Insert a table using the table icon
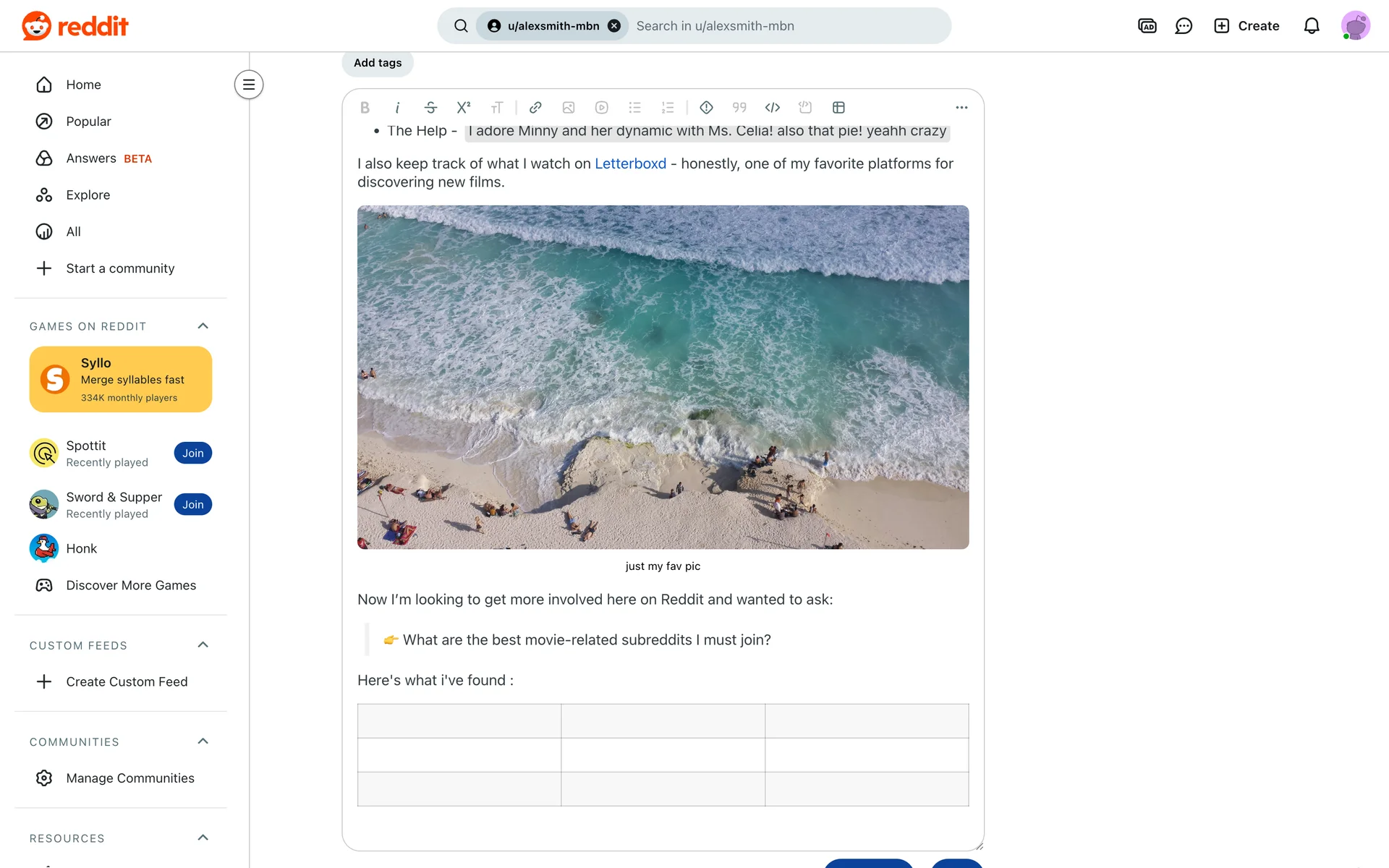 click(x=838, y=108)
